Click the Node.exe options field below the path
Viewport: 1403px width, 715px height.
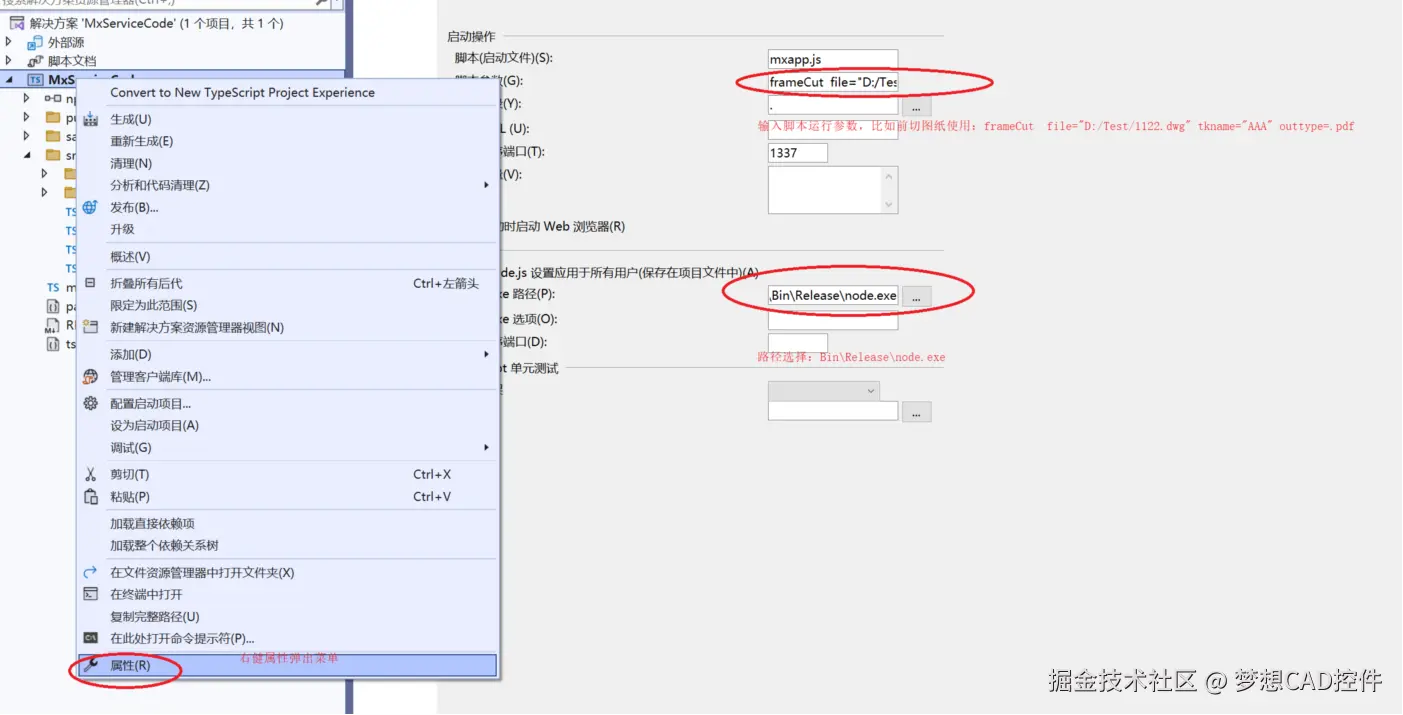pyautogui.click(x=833, y=320)
